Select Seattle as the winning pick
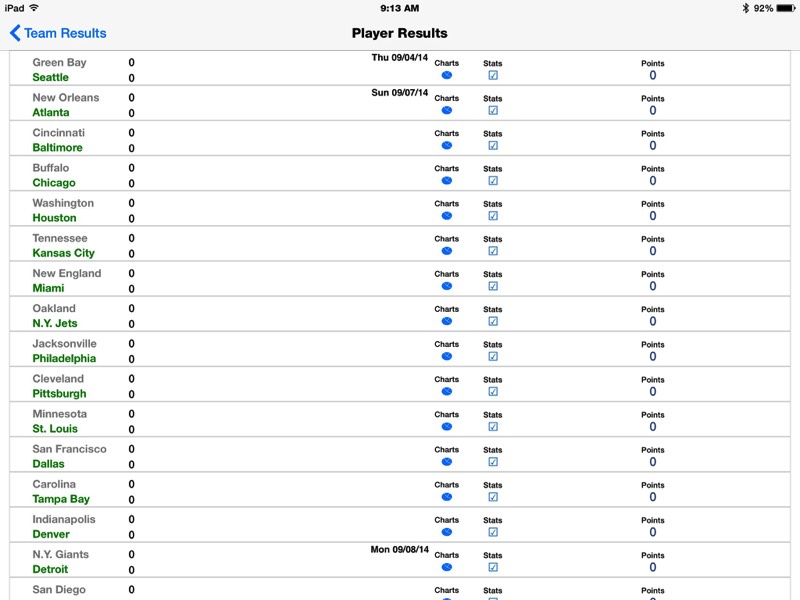The height and width of the screenshot is (600, 800). pos(51,78)
